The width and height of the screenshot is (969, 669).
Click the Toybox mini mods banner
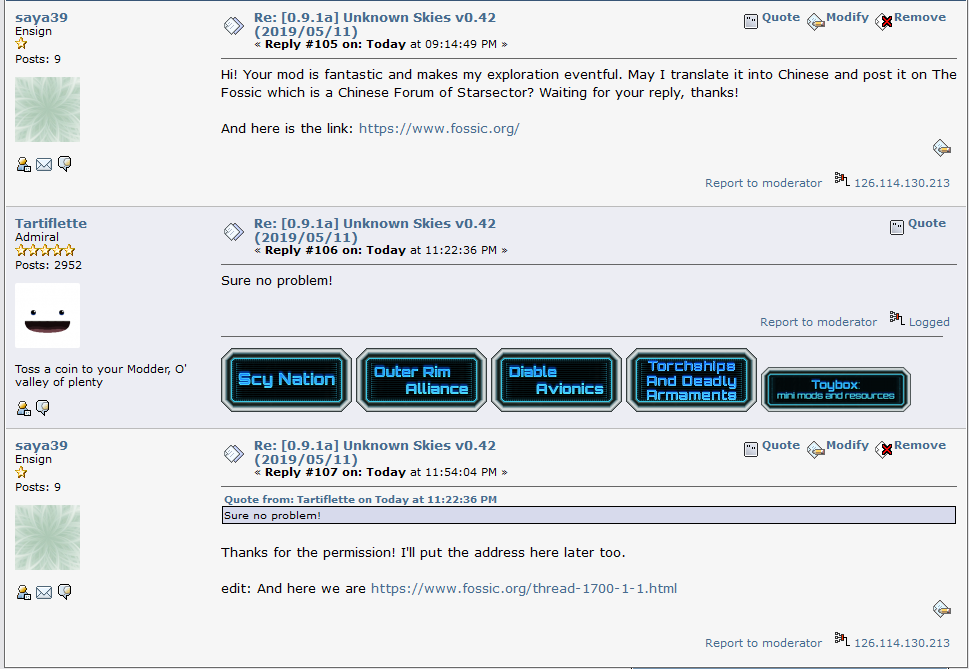[x=835, y=390]
